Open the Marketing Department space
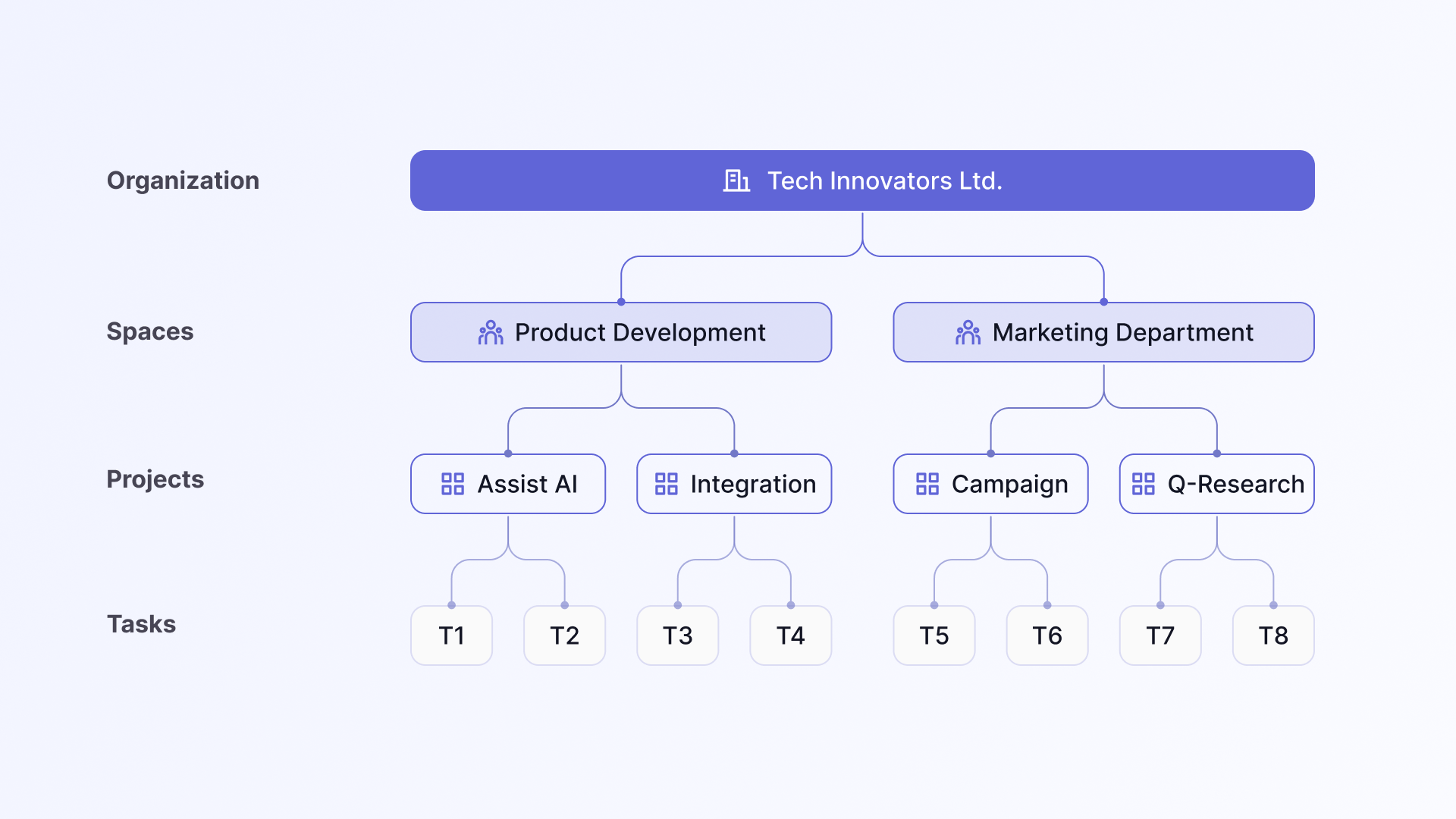 click(1103, 332)
